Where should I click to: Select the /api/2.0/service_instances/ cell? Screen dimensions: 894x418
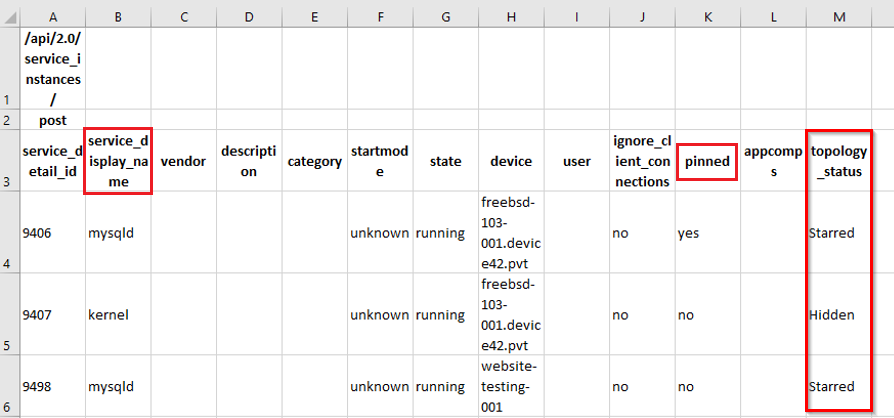tap(52, 68)
